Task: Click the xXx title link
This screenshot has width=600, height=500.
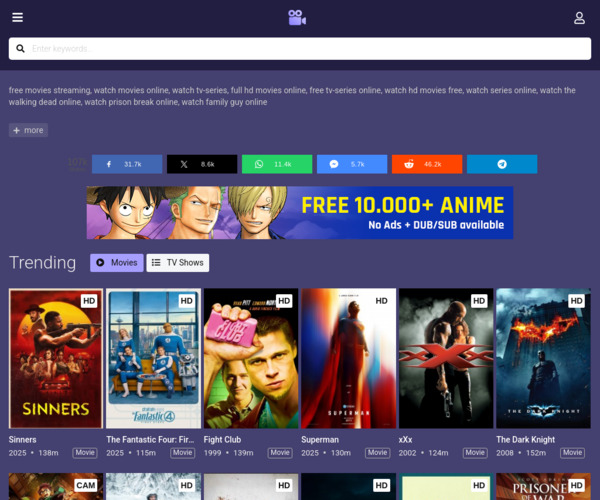Action: tap(407, 439)
